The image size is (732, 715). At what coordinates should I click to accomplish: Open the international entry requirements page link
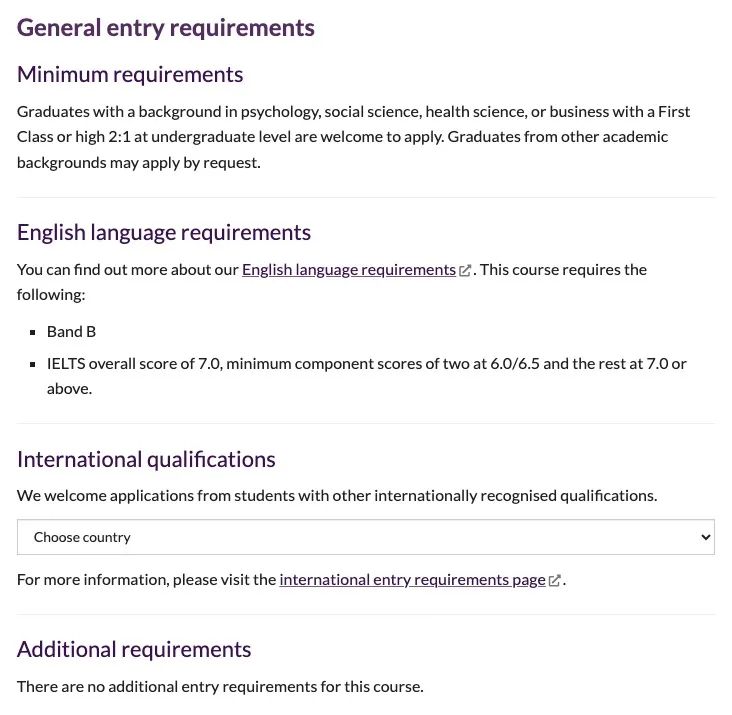[413, 580]
